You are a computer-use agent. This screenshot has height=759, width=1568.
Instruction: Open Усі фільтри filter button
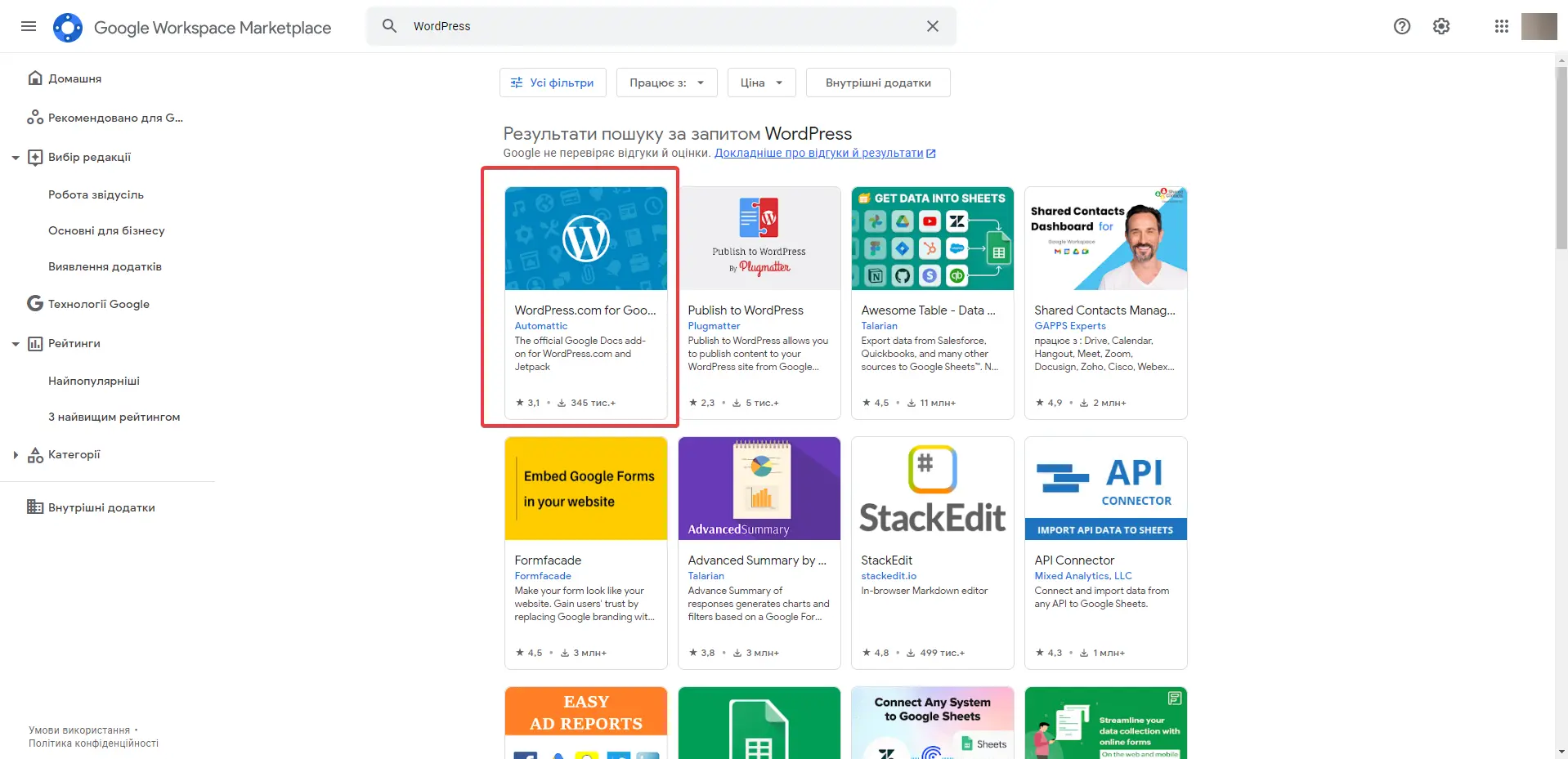(553, 83)
